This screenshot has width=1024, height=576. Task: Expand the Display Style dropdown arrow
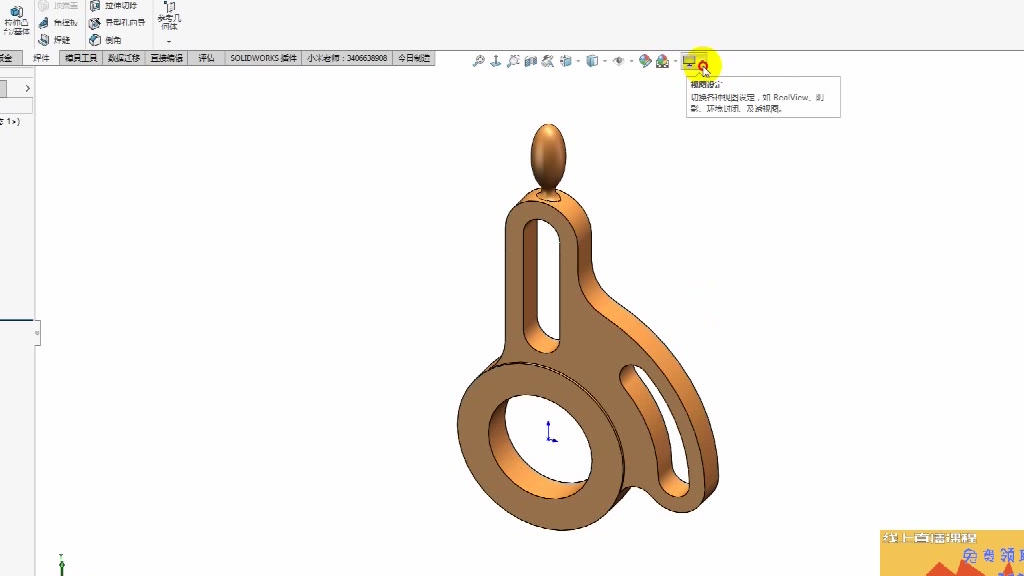tap(605, 62)
